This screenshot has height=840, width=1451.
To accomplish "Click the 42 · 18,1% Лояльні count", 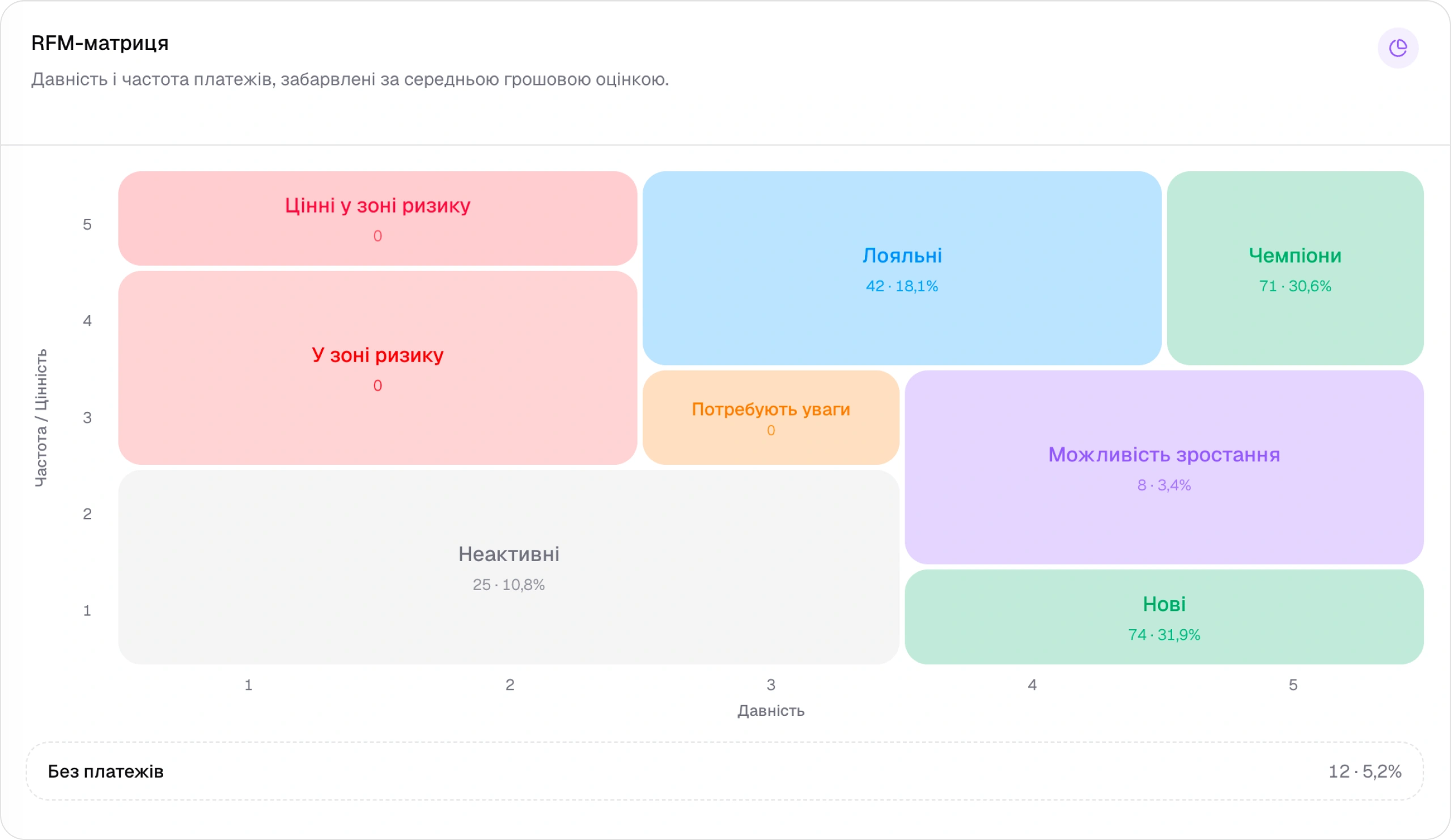I will coord(902,286).
